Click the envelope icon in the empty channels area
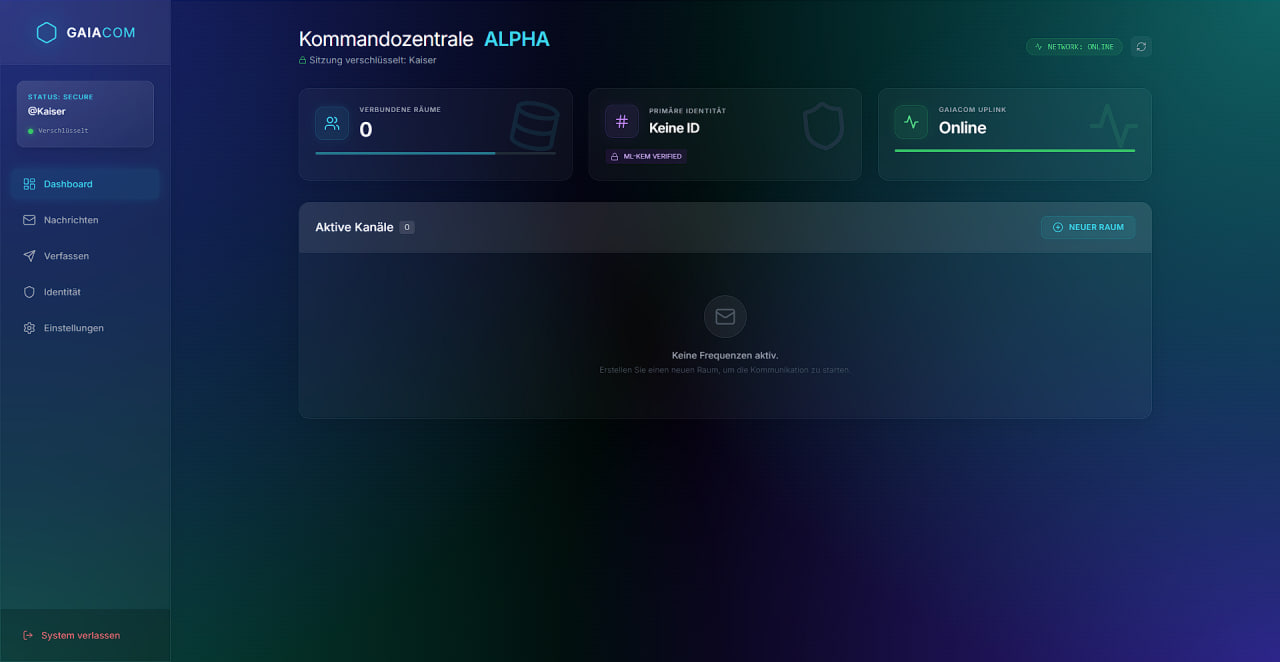Screen dimensions: 1280x662 click(x=724, y=316)
